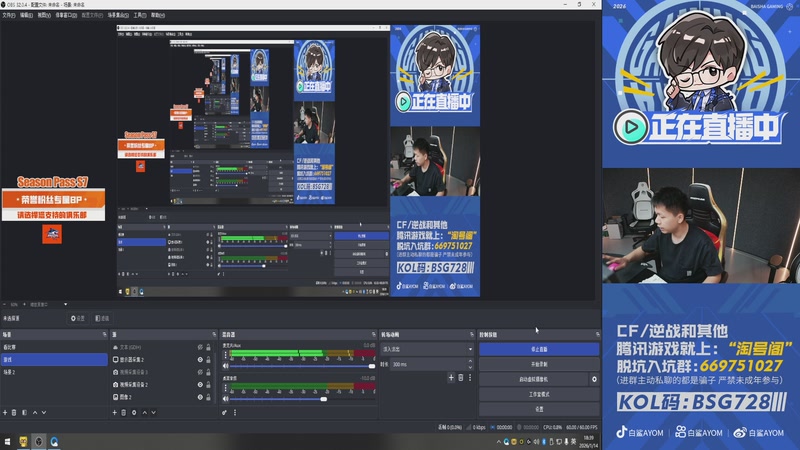Open the Scene Collection menu
The height and width of the screenshot is (450, 800).
point(118,15)
